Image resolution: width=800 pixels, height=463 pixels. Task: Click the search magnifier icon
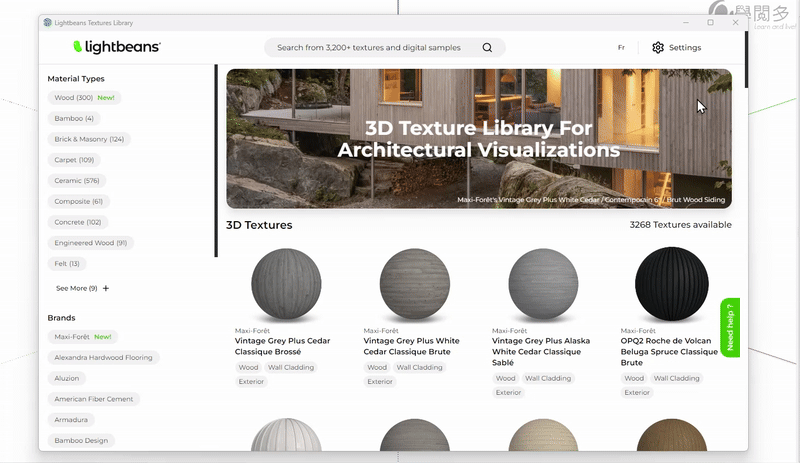click(487, 47)
